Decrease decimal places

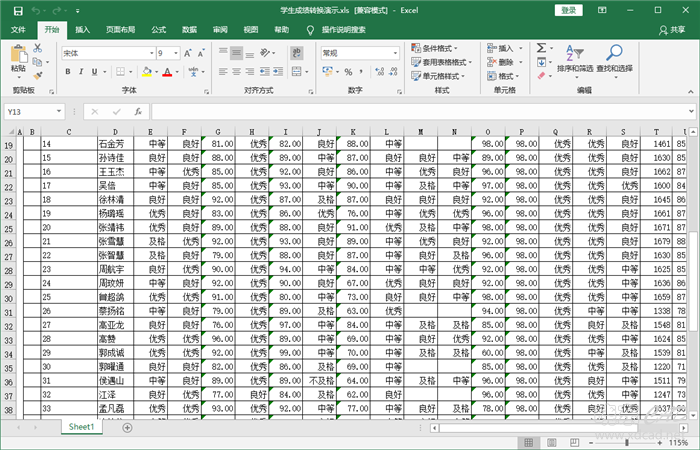tap(393, 71)
